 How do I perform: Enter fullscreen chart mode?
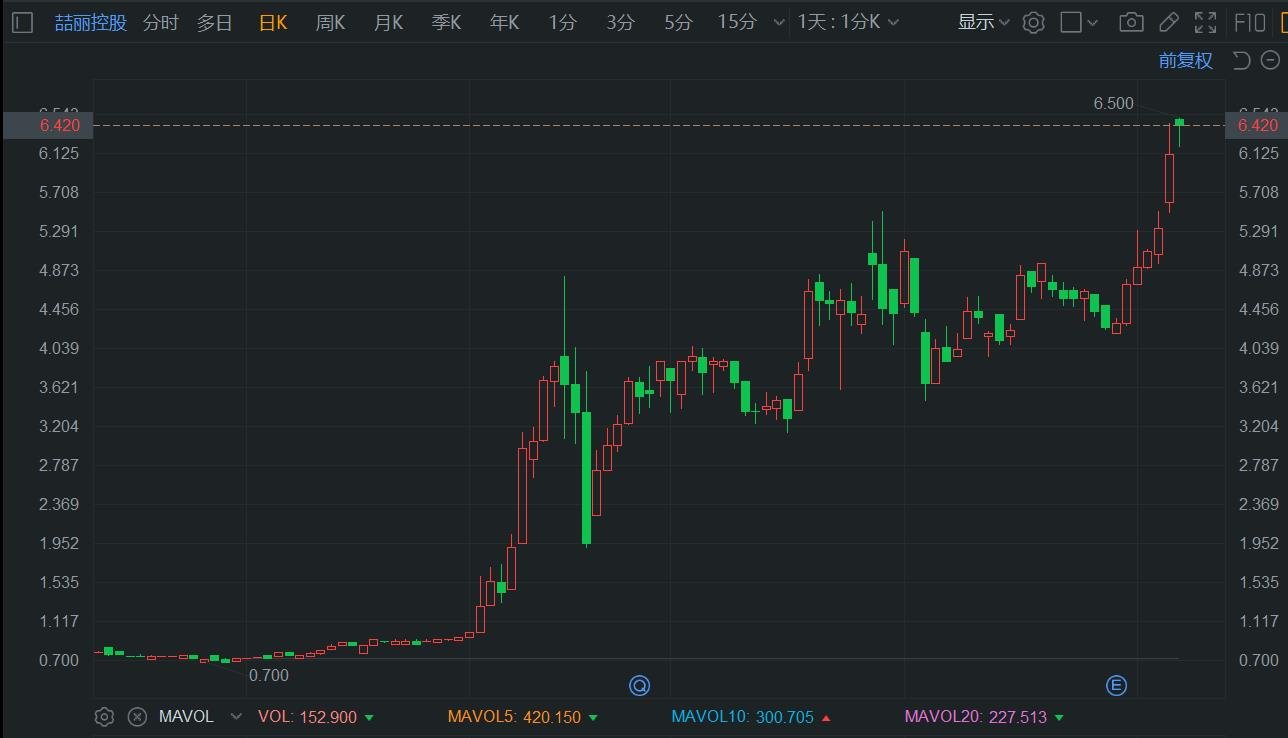click(1205, 22)
